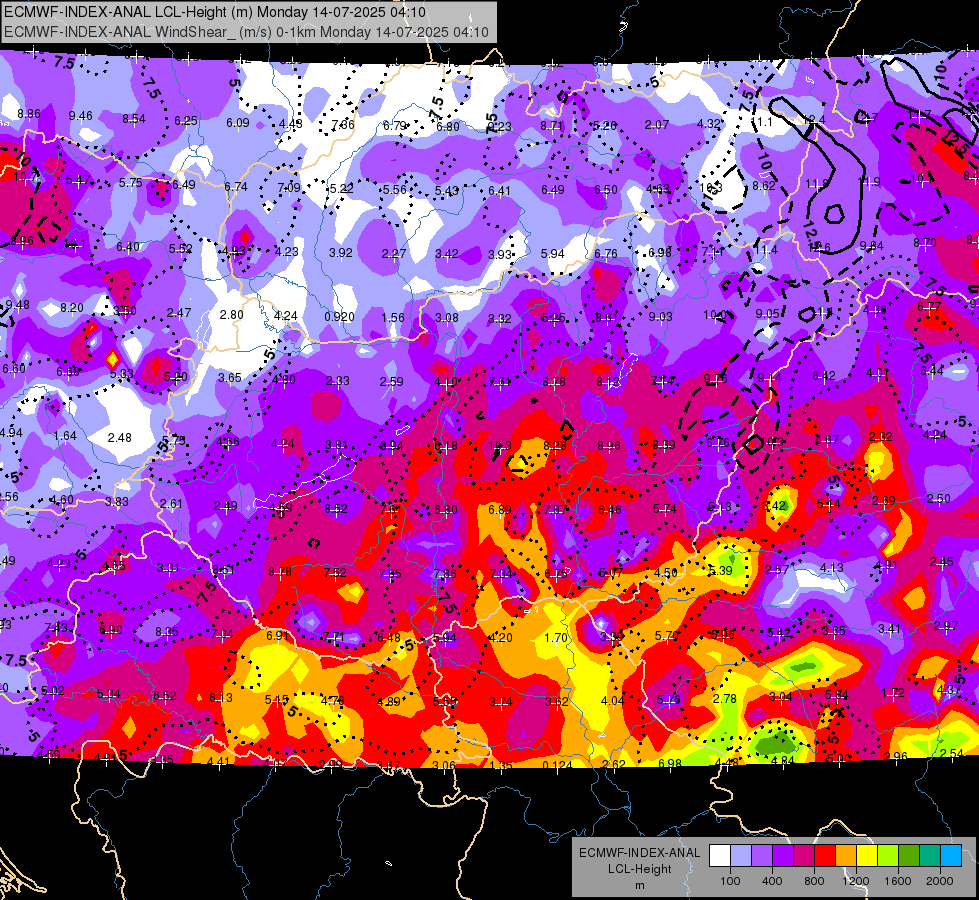Click the grid value 2.48

tap(119, 438)
